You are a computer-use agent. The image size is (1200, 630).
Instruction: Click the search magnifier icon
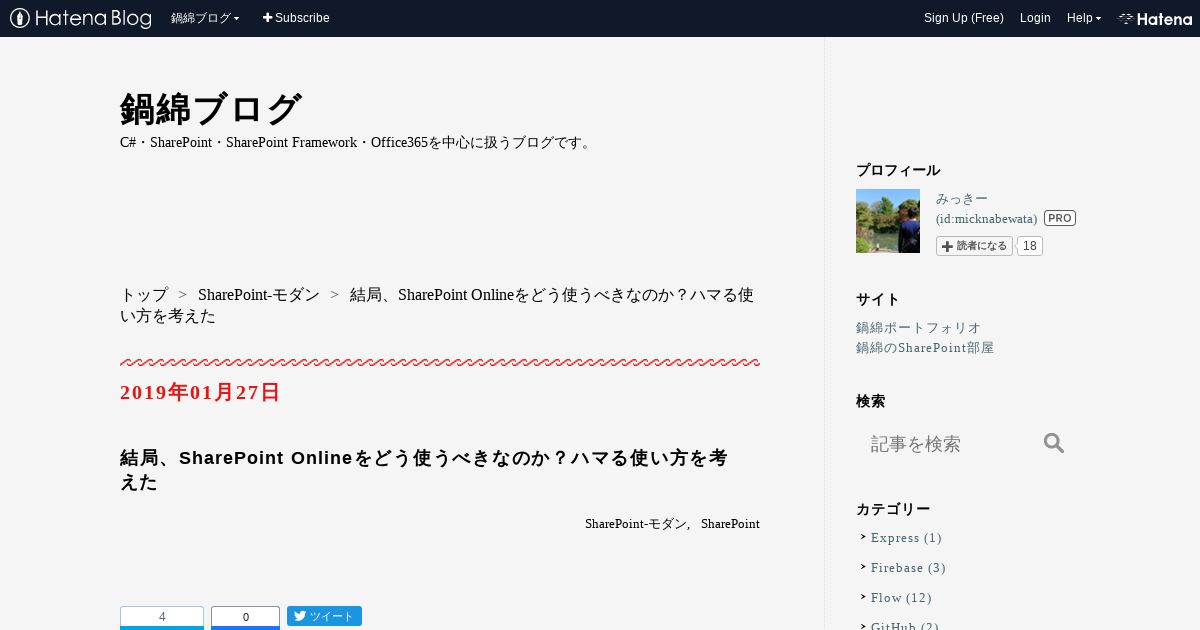point(1054,443)
